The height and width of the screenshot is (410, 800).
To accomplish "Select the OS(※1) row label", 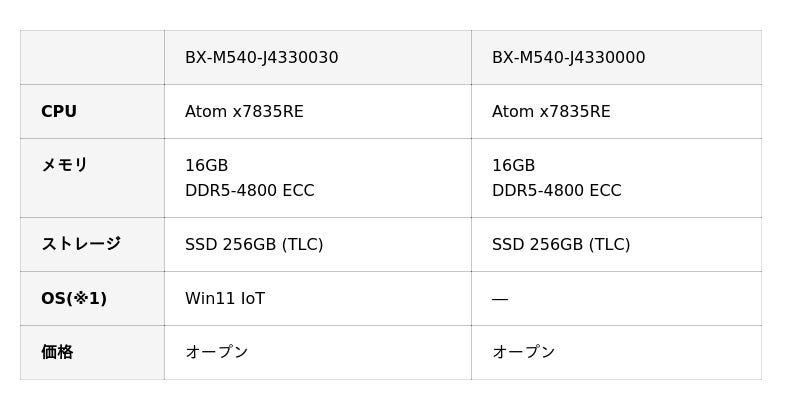I will point(74,298).
